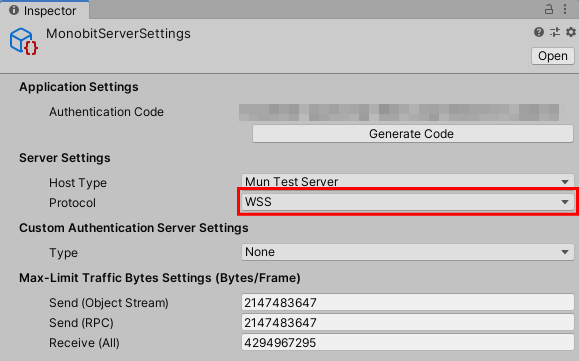
Task: Click the Receive (All) value field
Action: (408, 343)
